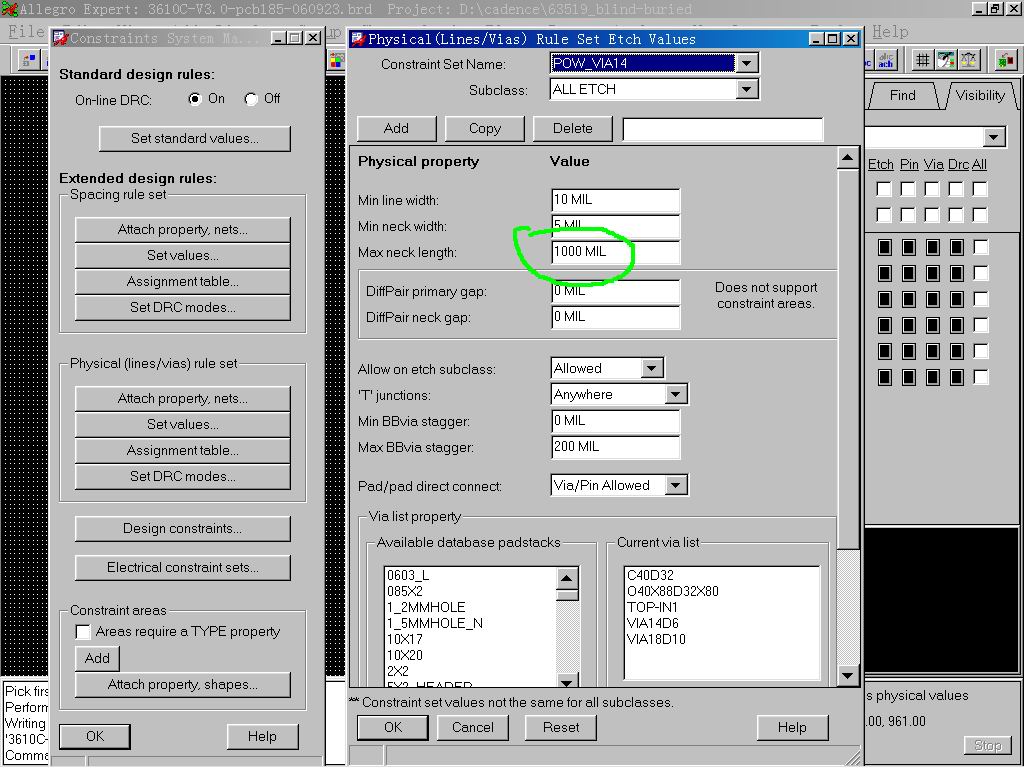
Task: Switch to the Find tab
Action: pos(902,95)
